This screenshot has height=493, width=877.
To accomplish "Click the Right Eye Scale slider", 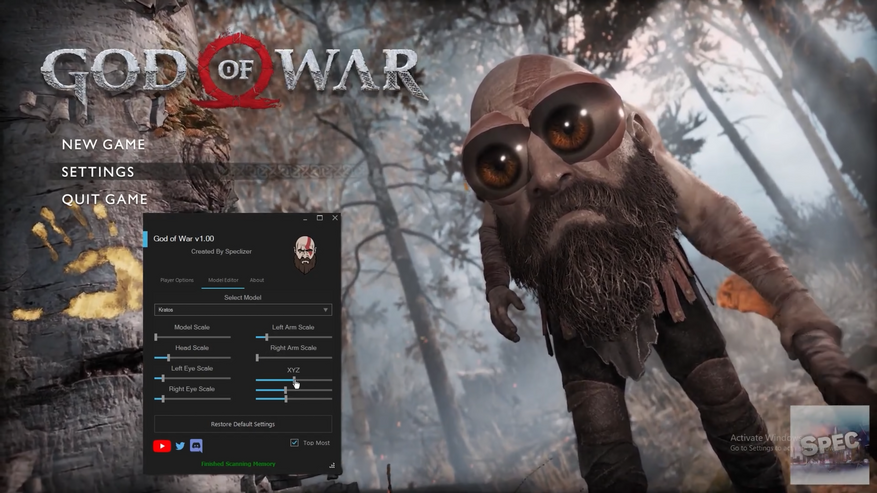I will 192,398.
